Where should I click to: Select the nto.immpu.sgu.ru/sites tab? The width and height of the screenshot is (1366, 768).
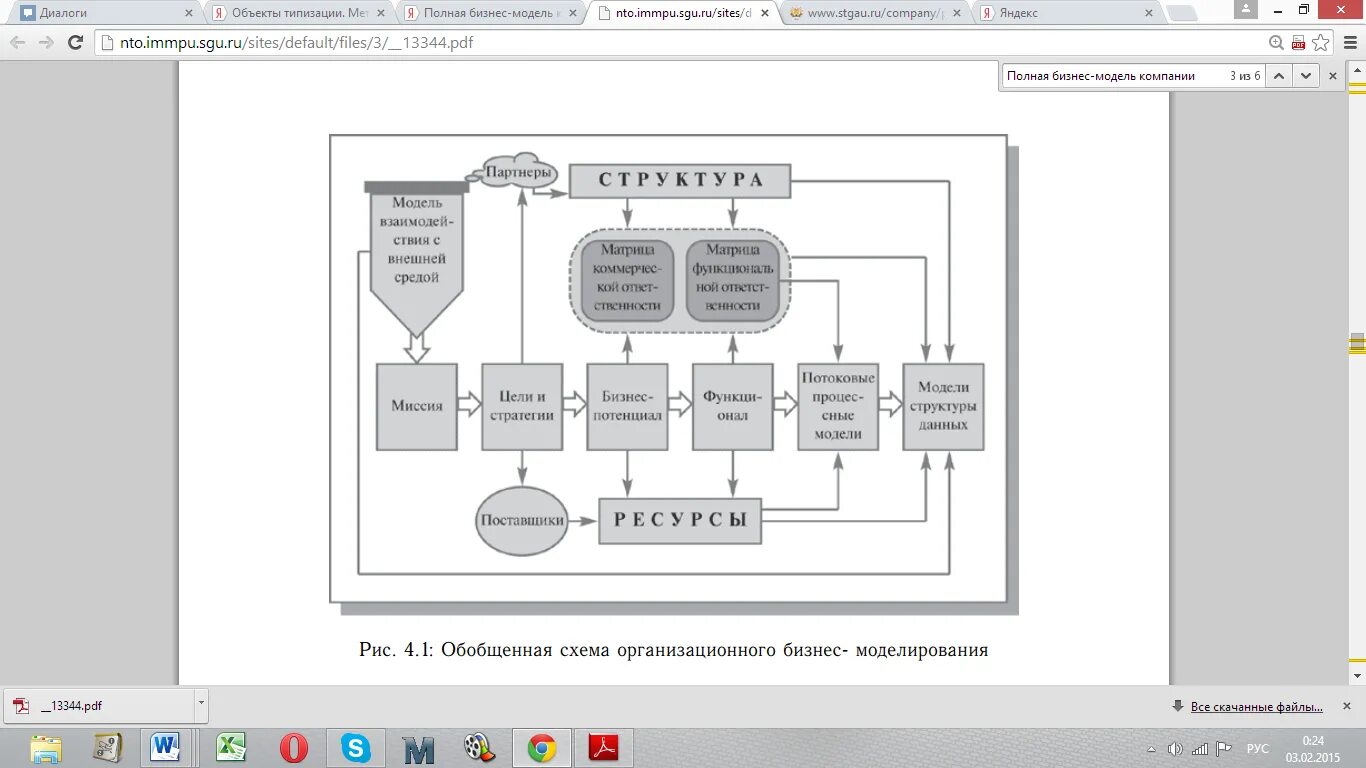coord(682,13)
